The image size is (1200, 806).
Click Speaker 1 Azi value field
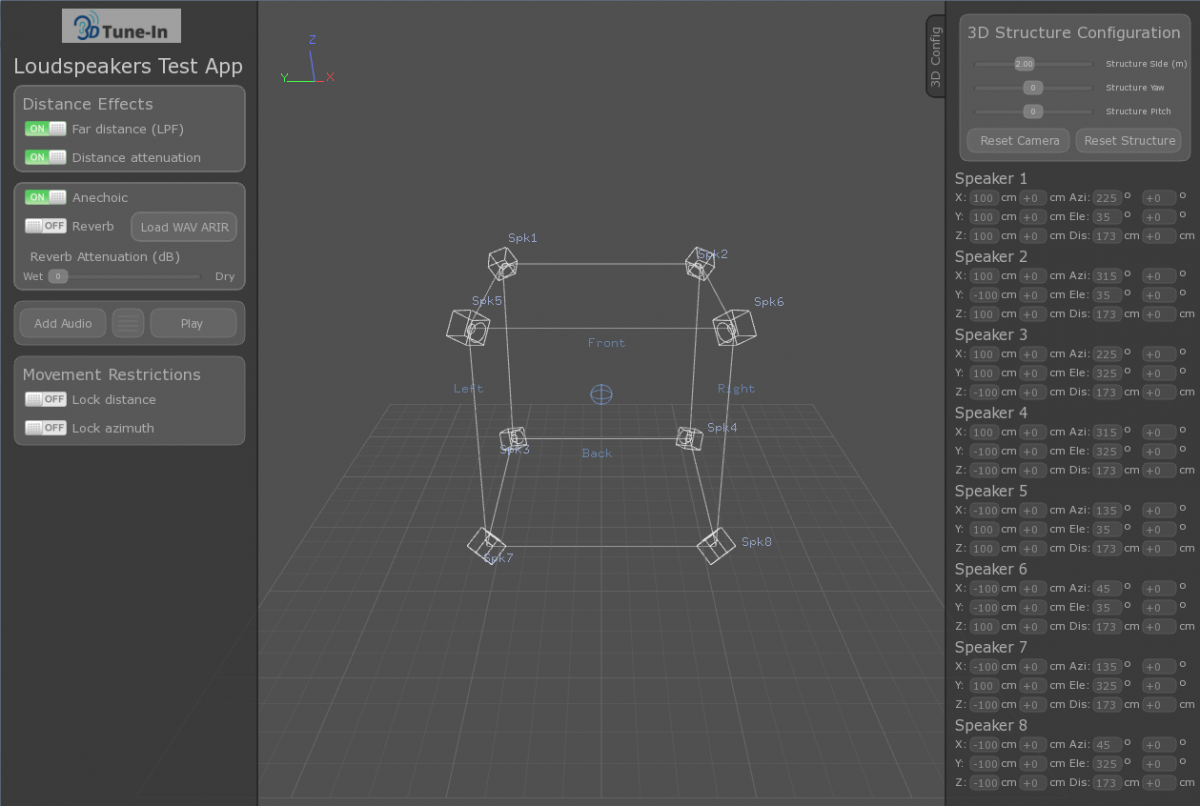click(1107, 198)
